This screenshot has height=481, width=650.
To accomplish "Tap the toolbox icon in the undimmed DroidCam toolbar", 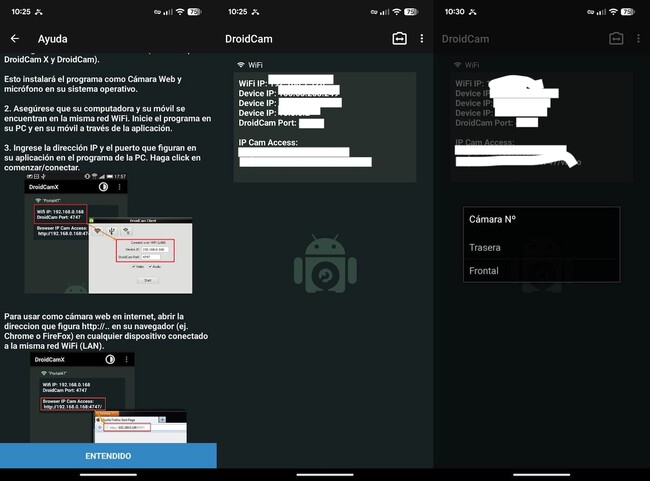I will coord(399,39).
